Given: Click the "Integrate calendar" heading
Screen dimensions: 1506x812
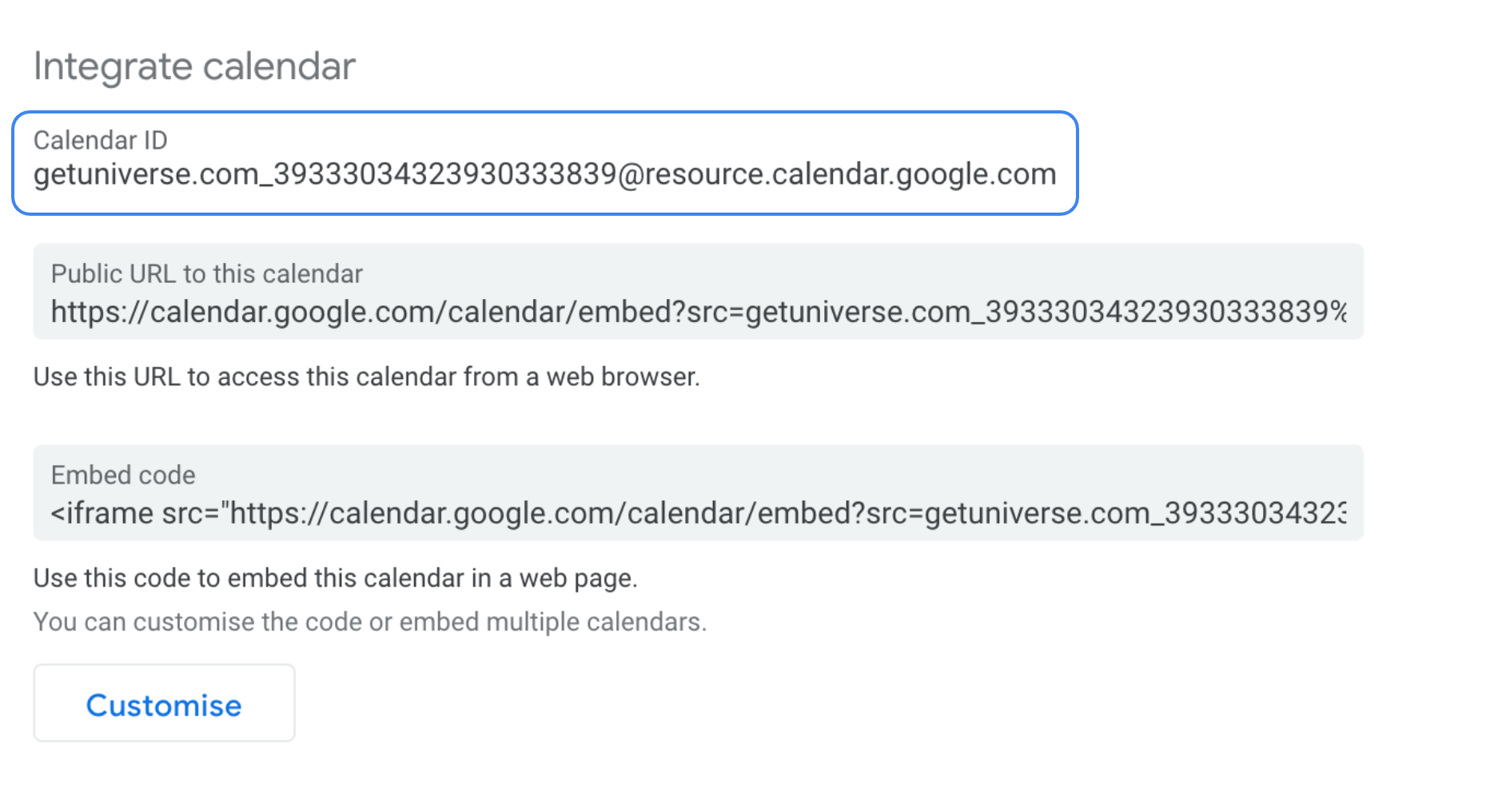Looking at the screenshot, I should point(194,66).
